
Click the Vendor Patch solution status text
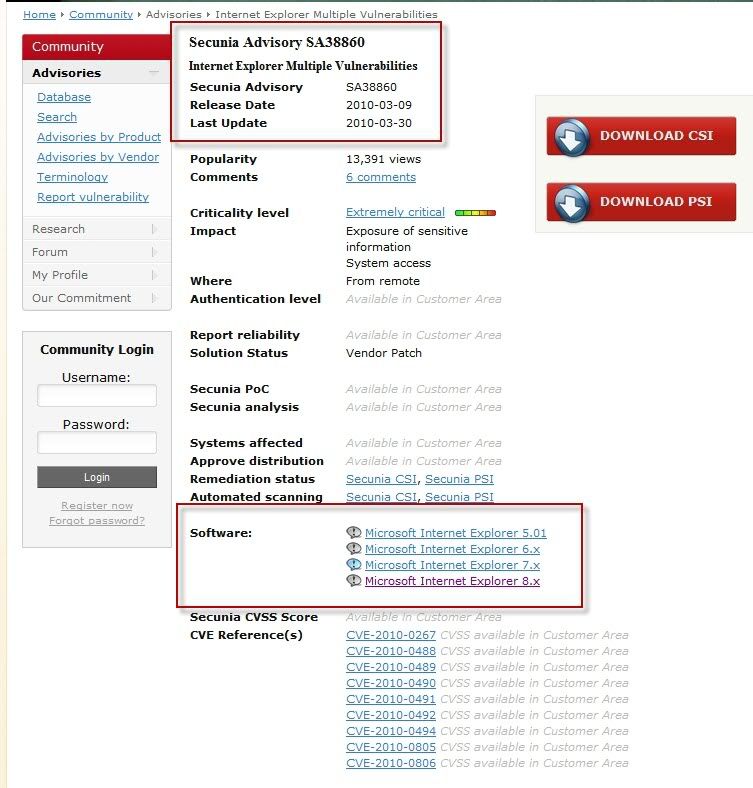(x=384, y=353)
